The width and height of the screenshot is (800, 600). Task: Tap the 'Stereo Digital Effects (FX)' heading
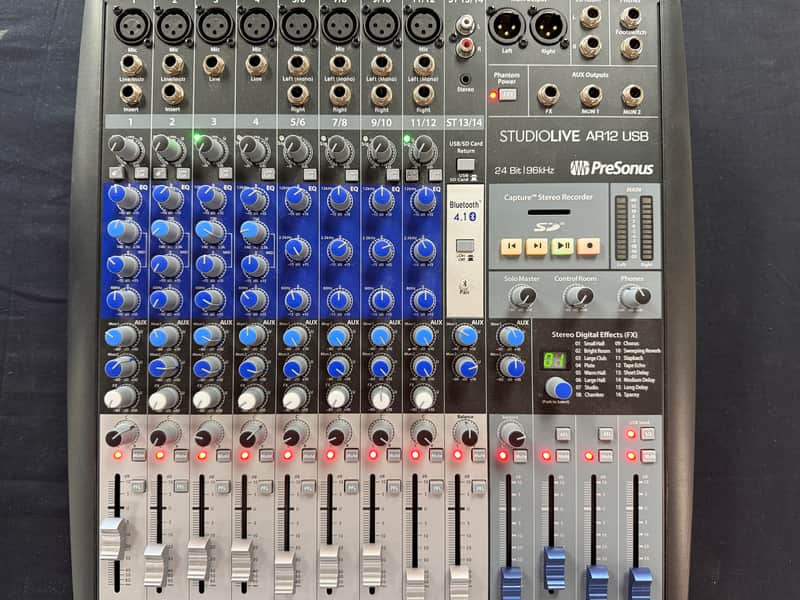coord(594,335)
